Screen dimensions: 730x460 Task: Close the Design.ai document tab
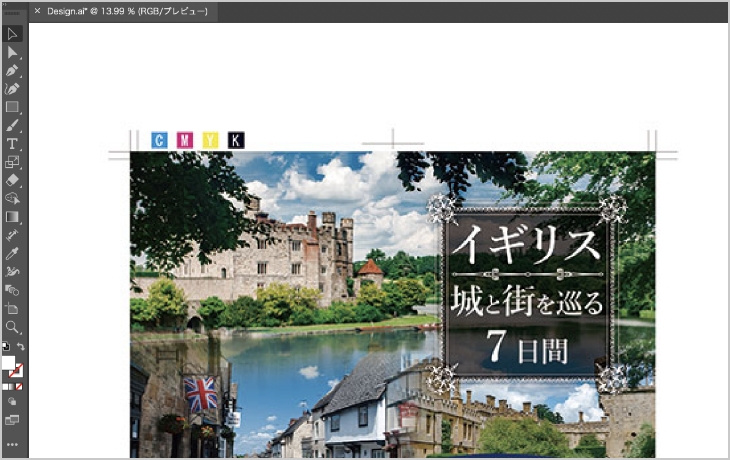[37, 11]
